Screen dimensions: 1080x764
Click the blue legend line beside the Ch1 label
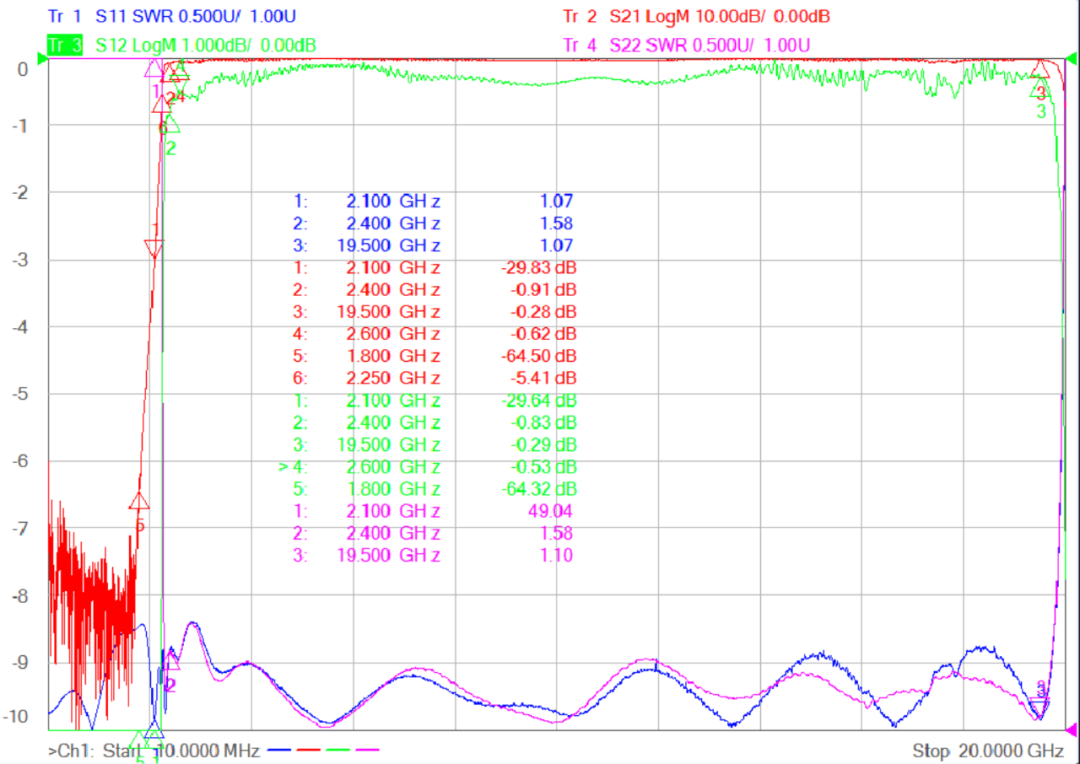pyautogui.click(x=278, y=750)
